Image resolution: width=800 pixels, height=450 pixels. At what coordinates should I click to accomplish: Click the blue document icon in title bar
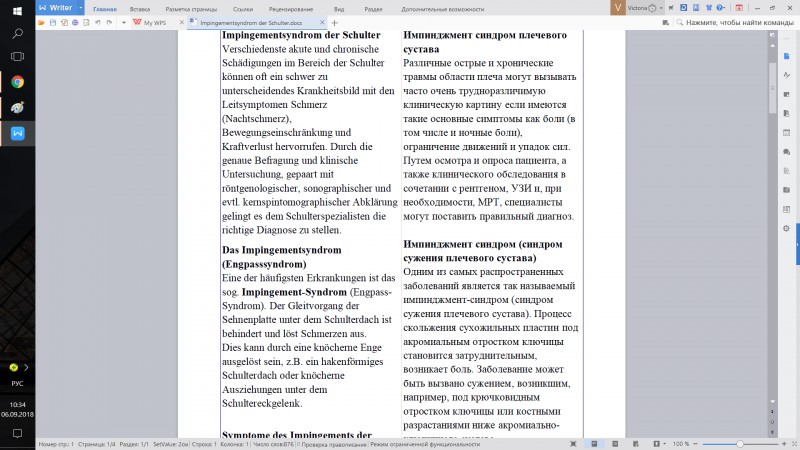point(696,8)
